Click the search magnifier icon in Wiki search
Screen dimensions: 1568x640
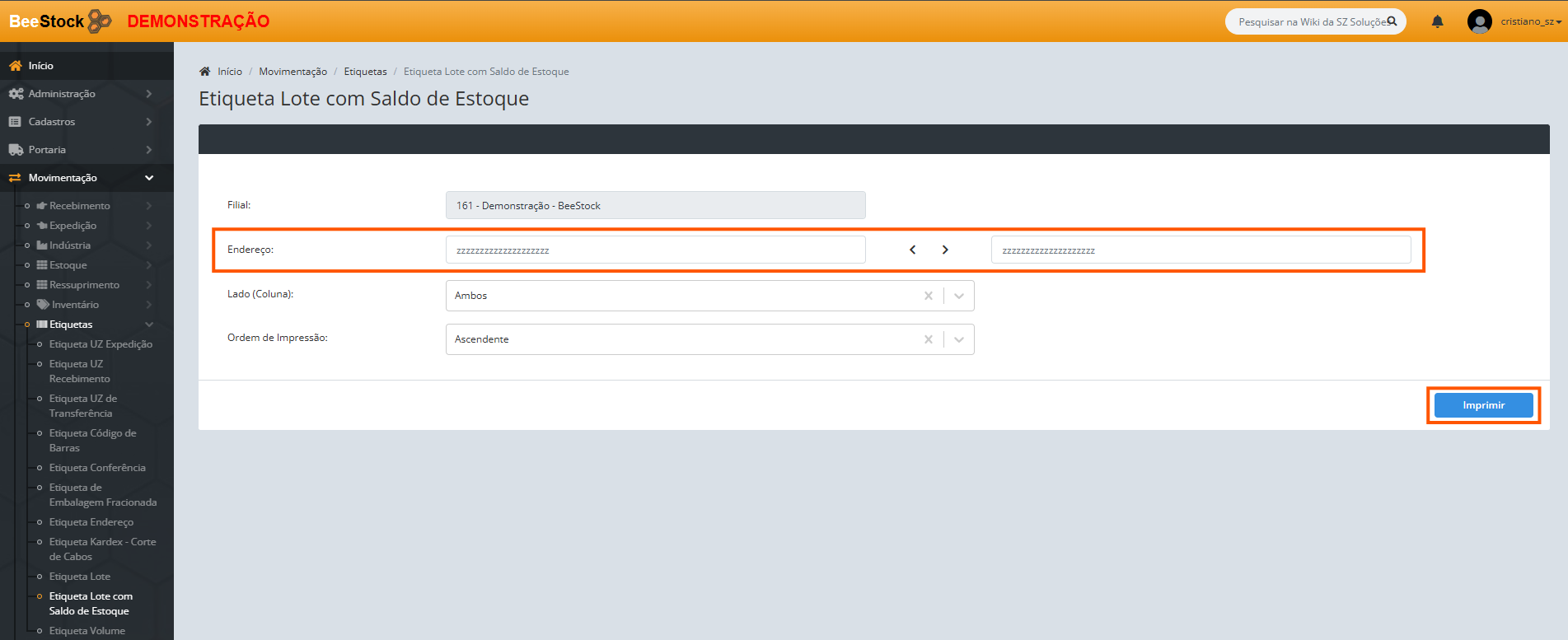[x=1392, y=21]
